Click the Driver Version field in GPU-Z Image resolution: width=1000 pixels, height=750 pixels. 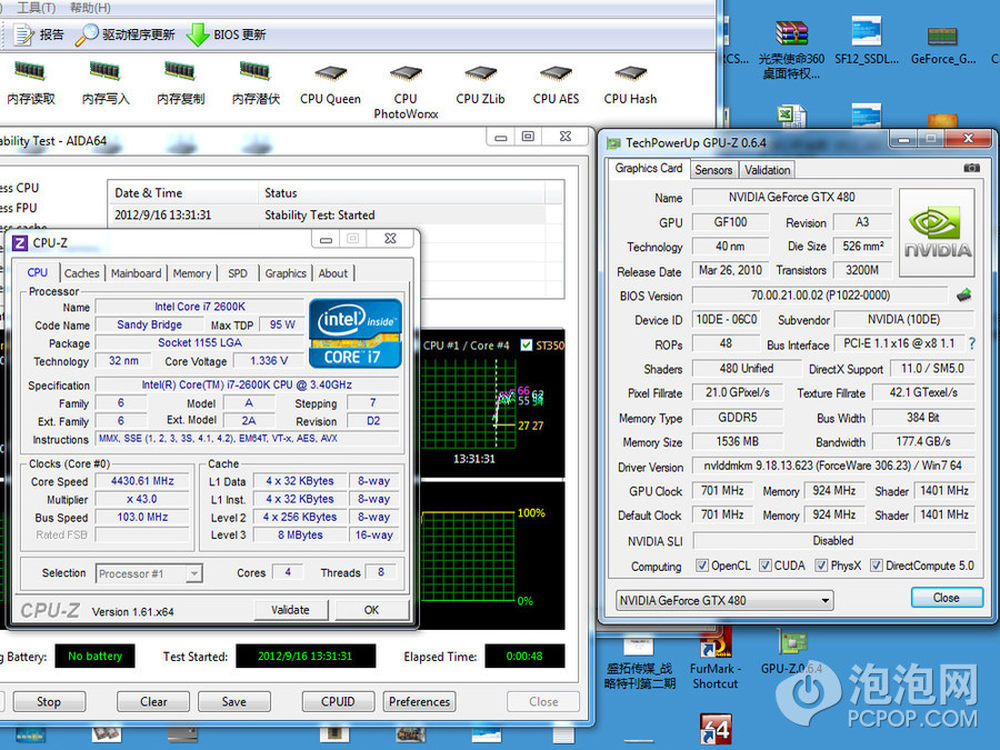(x=833, y=466)
